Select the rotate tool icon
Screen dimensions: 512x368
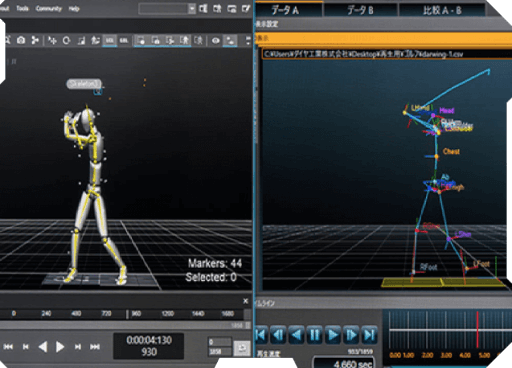pos(66,40)
